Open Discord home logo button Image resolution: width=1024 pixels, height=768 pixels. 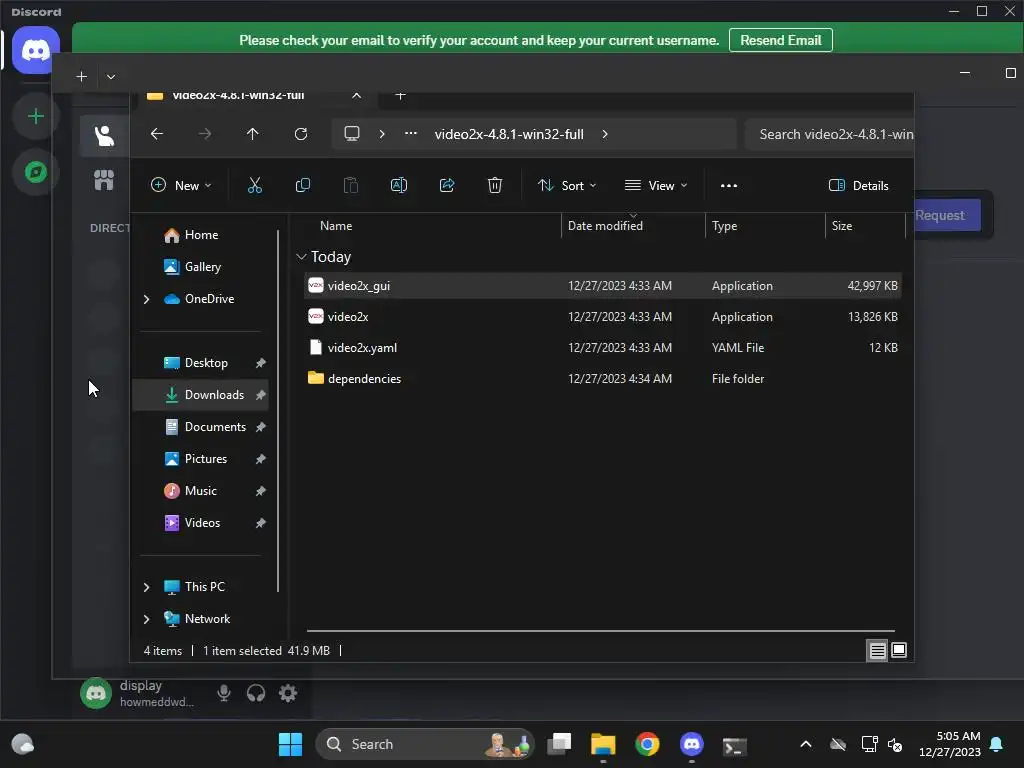[x=36, y=50]
